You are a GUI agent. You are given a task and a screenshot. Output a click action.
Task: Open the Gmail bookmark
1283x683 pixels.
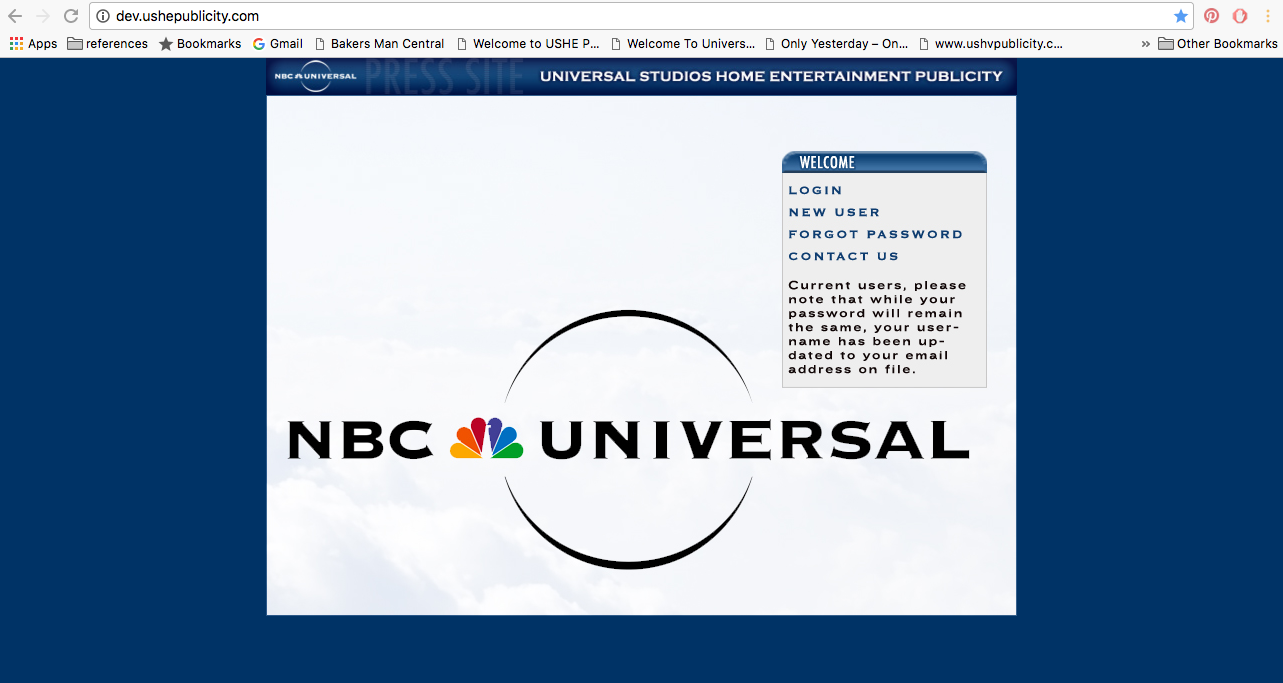click(278, 44)
